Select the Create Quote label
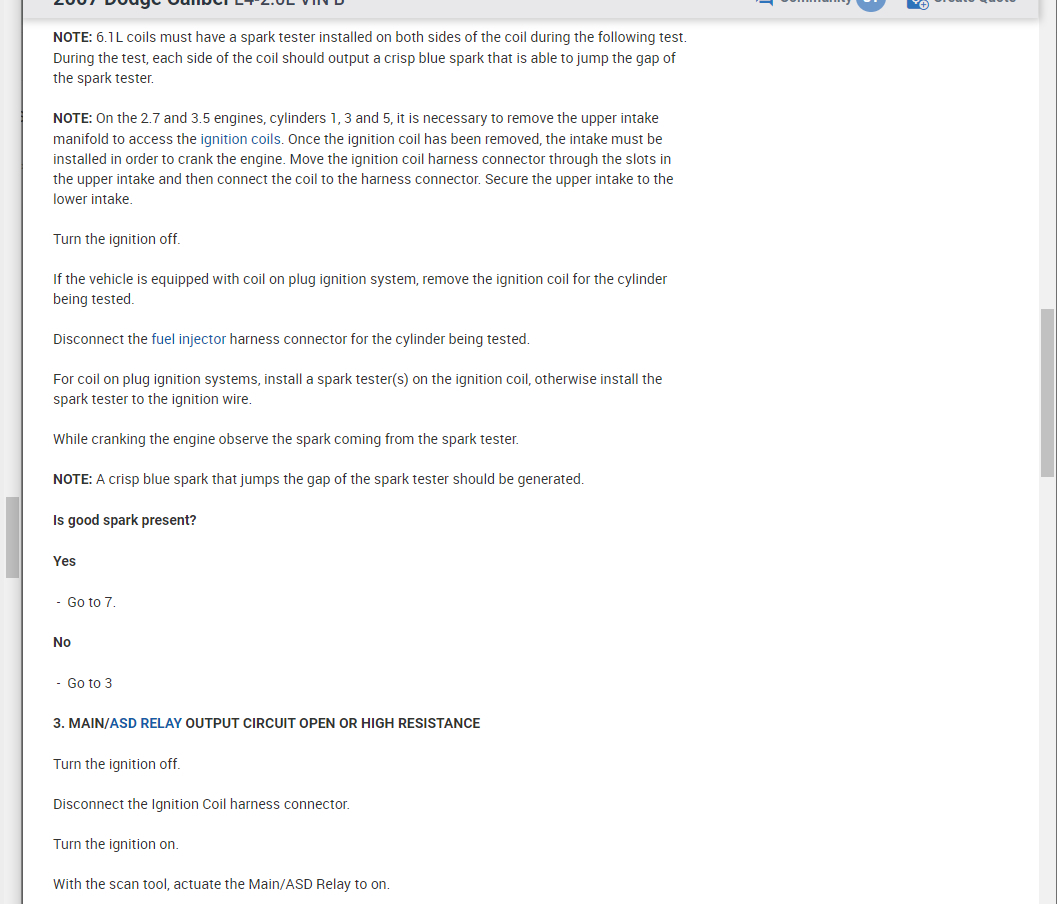 pyautogui.click(x=975, y=2)
